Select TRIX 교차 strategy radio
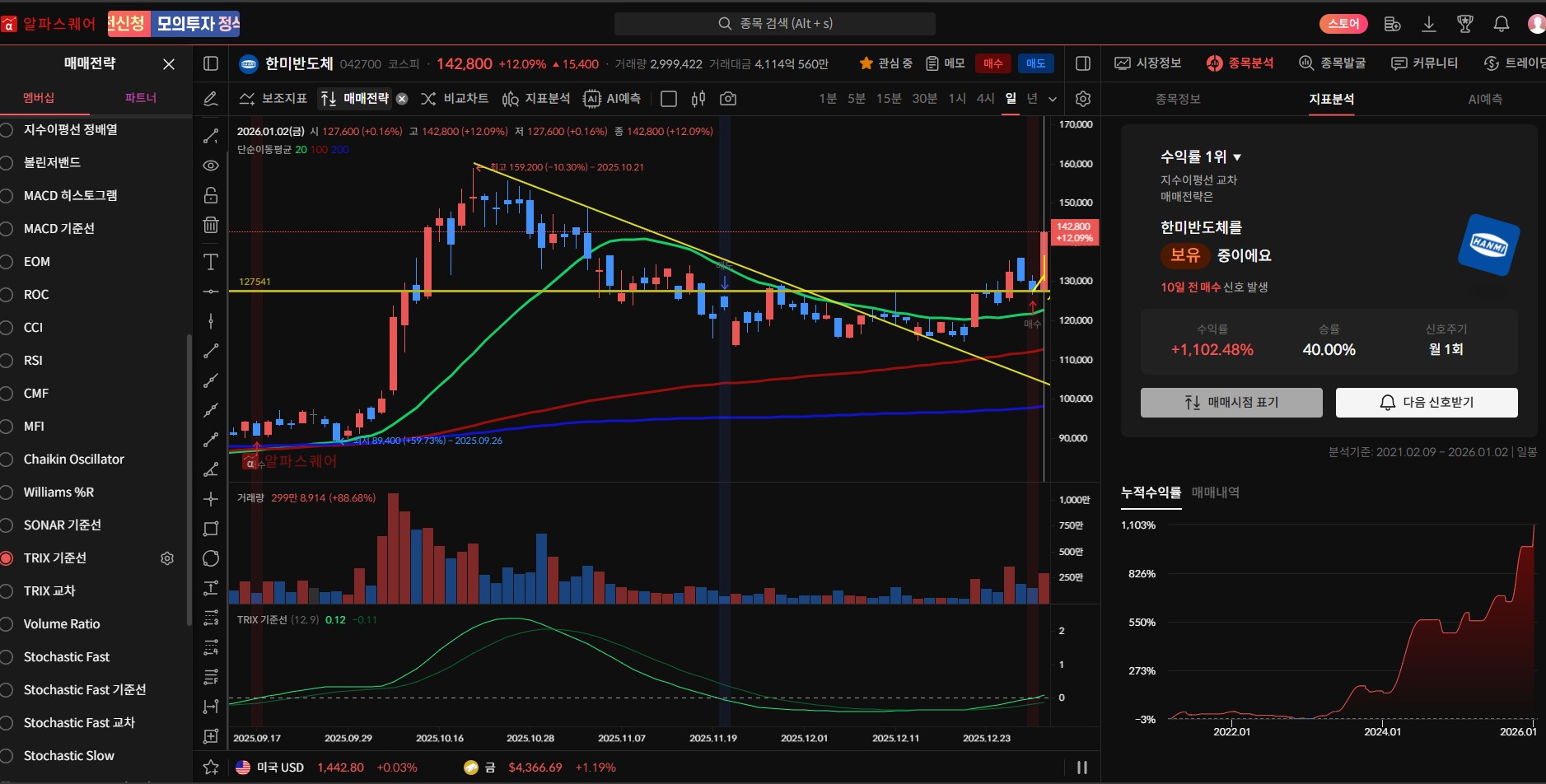This screenshot has width=1546, height=784. click(x=7, y=591)
